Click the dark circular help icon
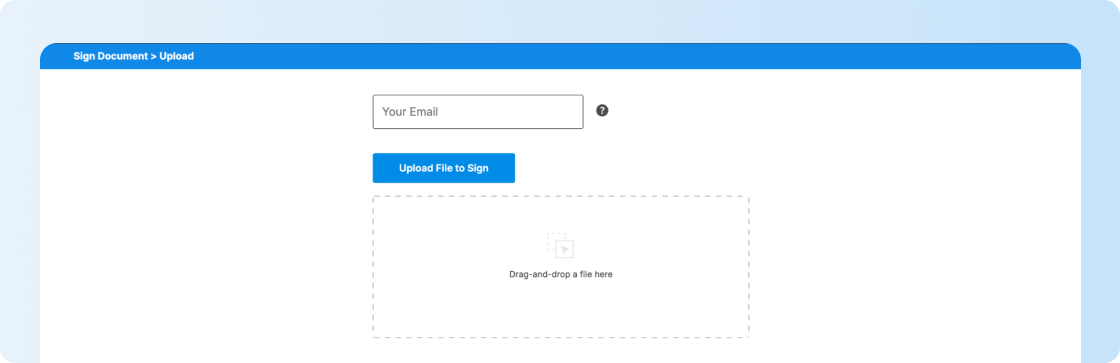Viewport: 1120px width, 363px height. click(x=602, y=111)
